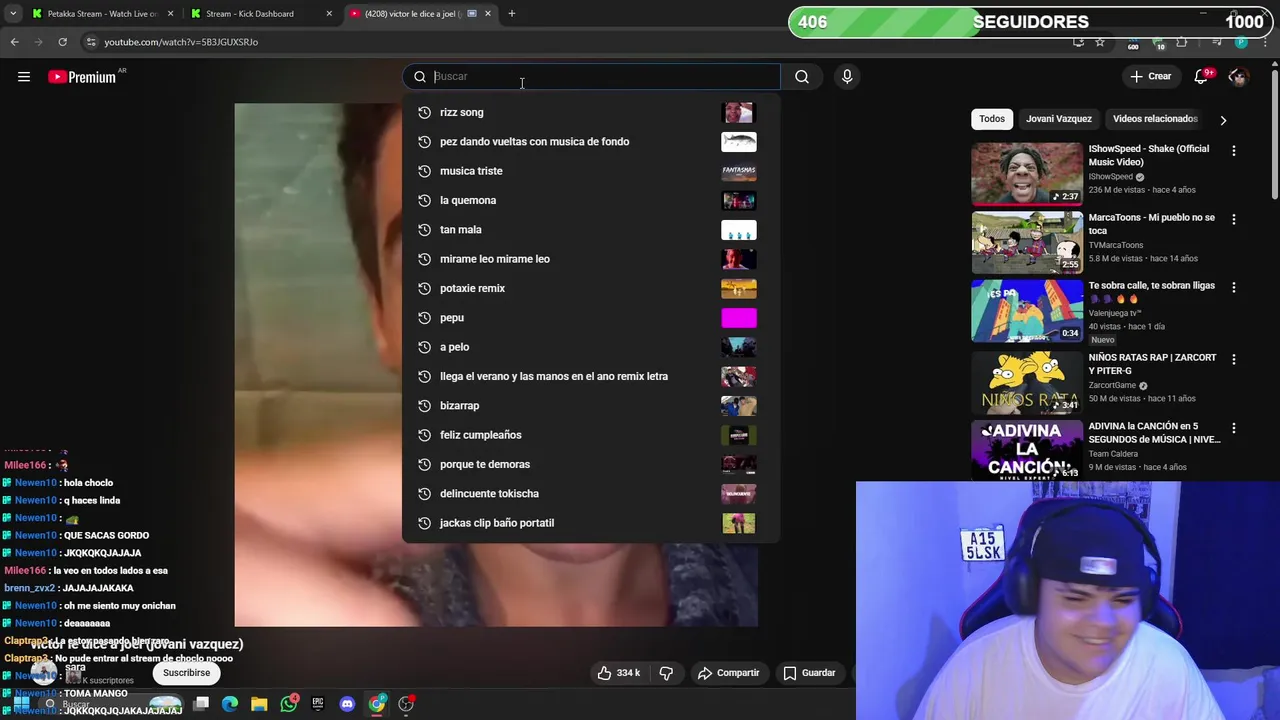Click the YouTube Premium logo

[x=82, y=77]
